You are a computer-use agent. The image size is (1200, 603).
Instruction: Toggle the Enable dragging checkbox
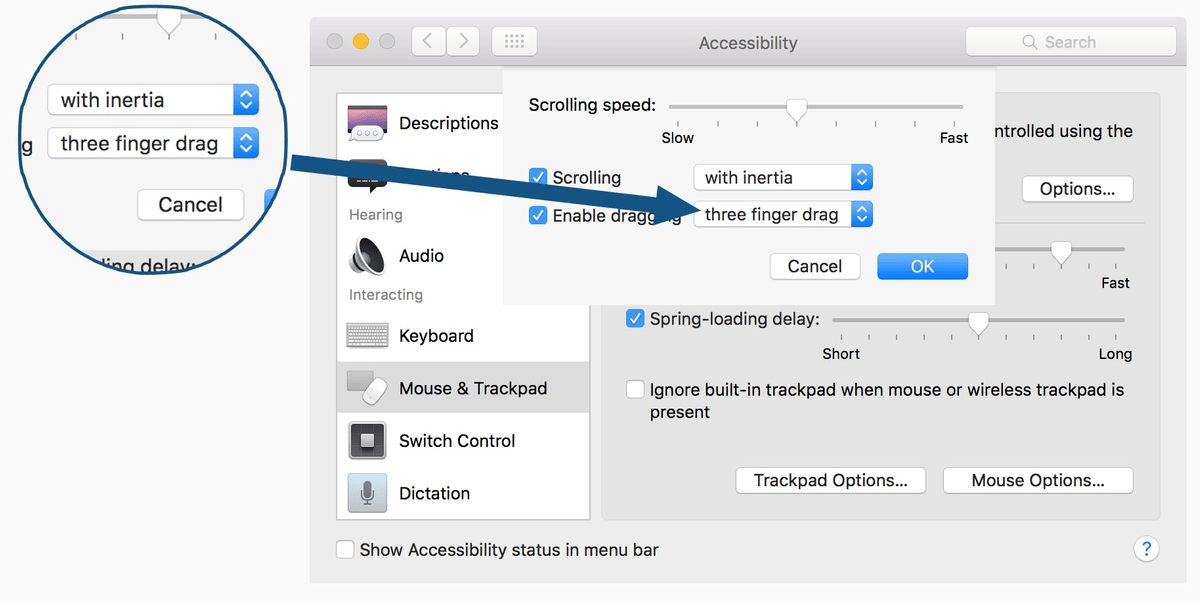pos(538,214)
